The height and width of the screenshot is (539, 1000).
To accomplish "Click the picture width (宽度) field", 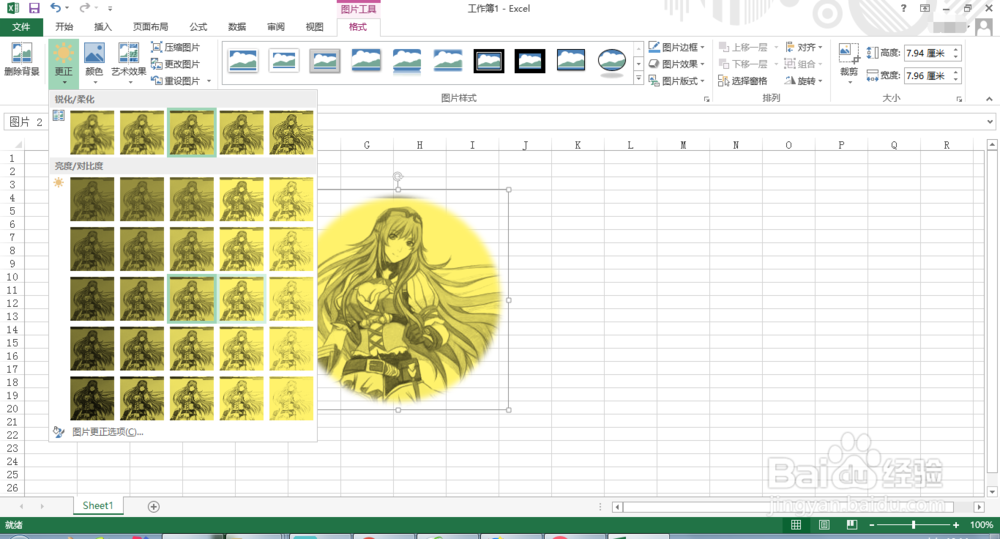I will point(928,75).
